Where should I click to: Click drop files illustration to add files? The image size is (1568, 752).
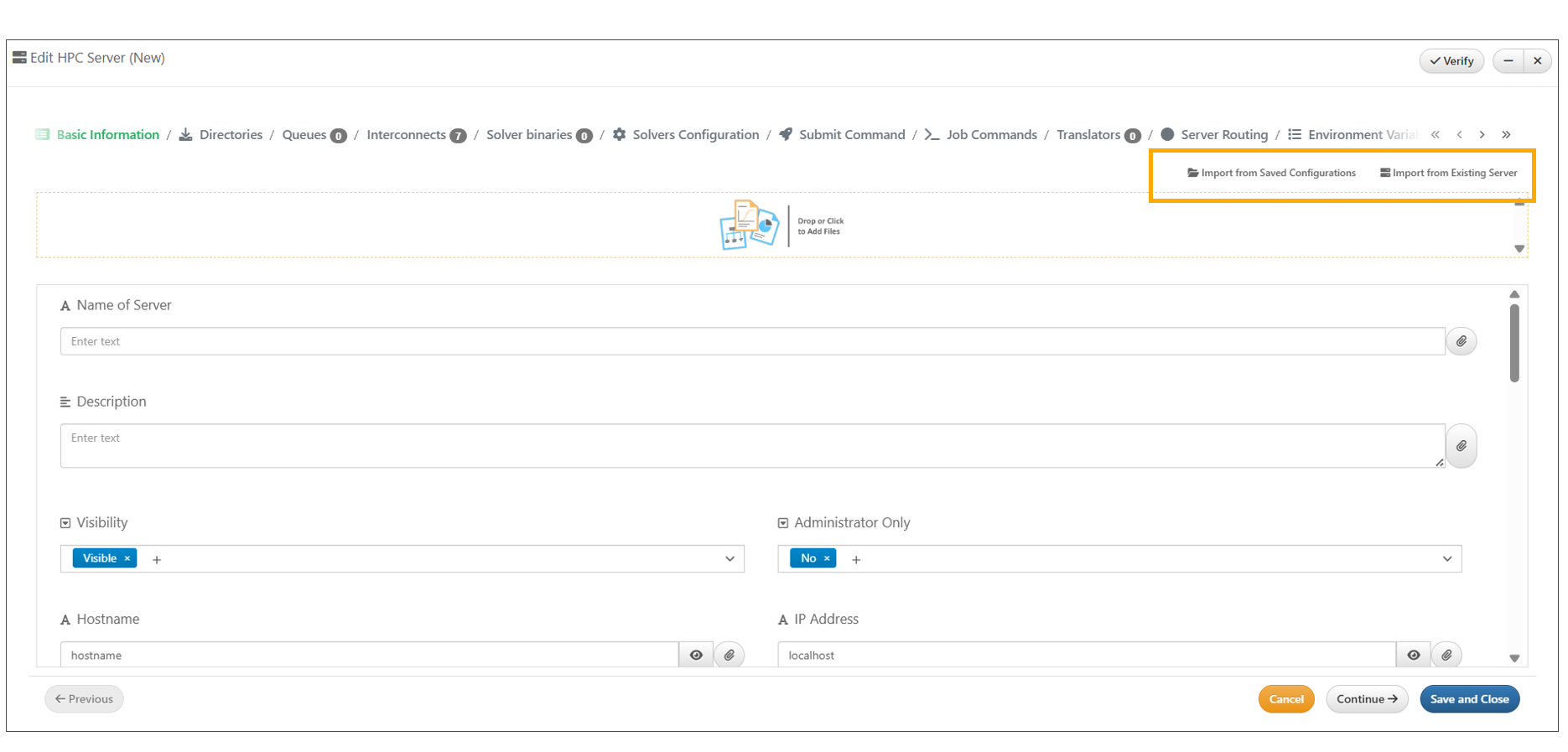click(749, 225)
